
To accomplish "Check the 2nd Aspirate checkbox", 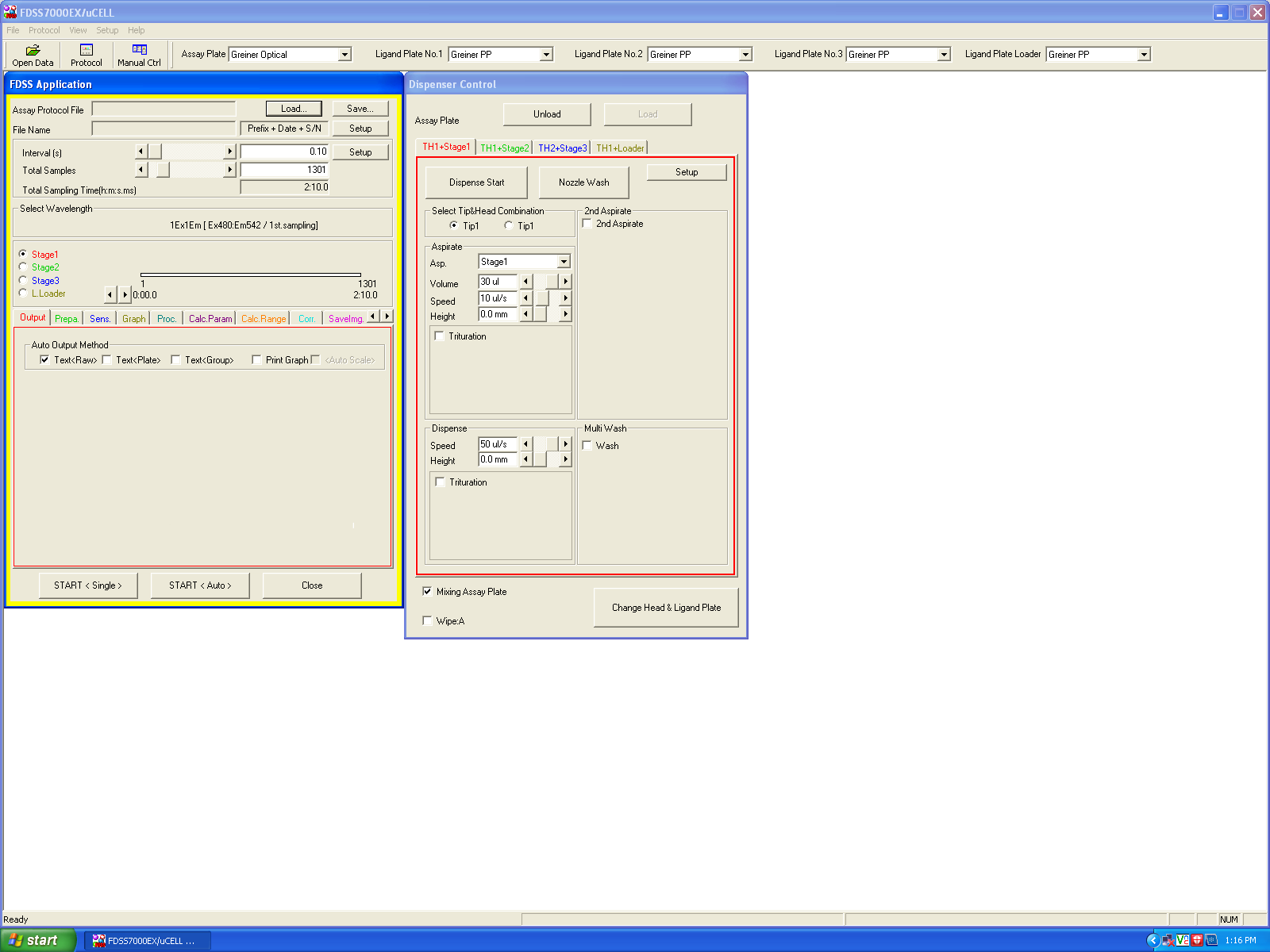I will click(x=587, y=224).
